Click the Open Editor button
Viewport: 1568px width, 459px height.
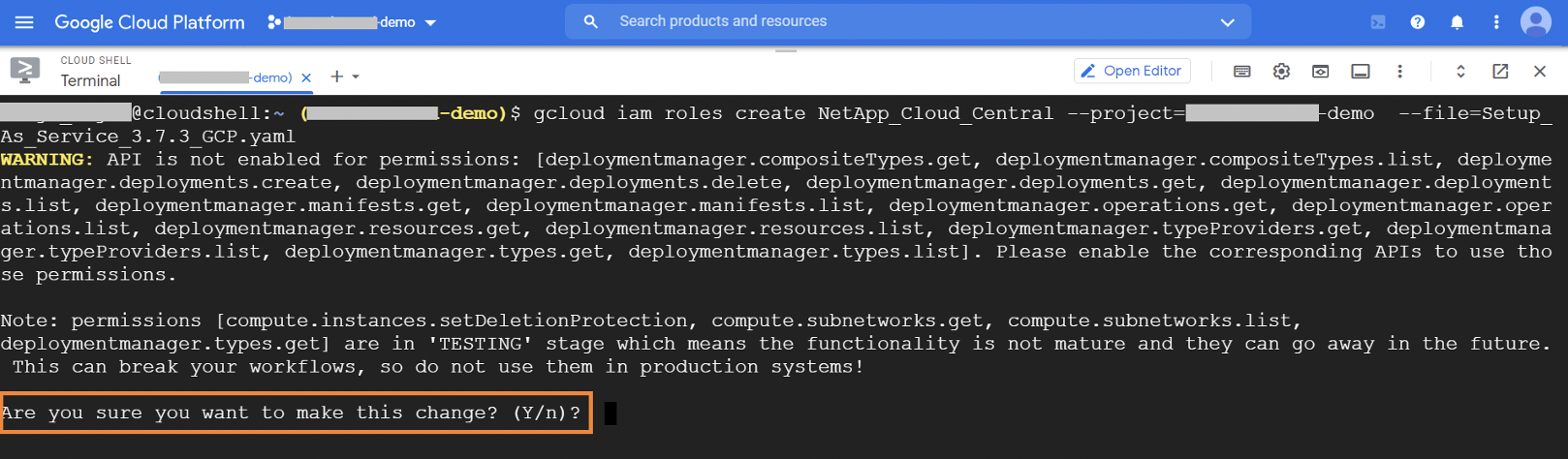[x=1131, y=71]
